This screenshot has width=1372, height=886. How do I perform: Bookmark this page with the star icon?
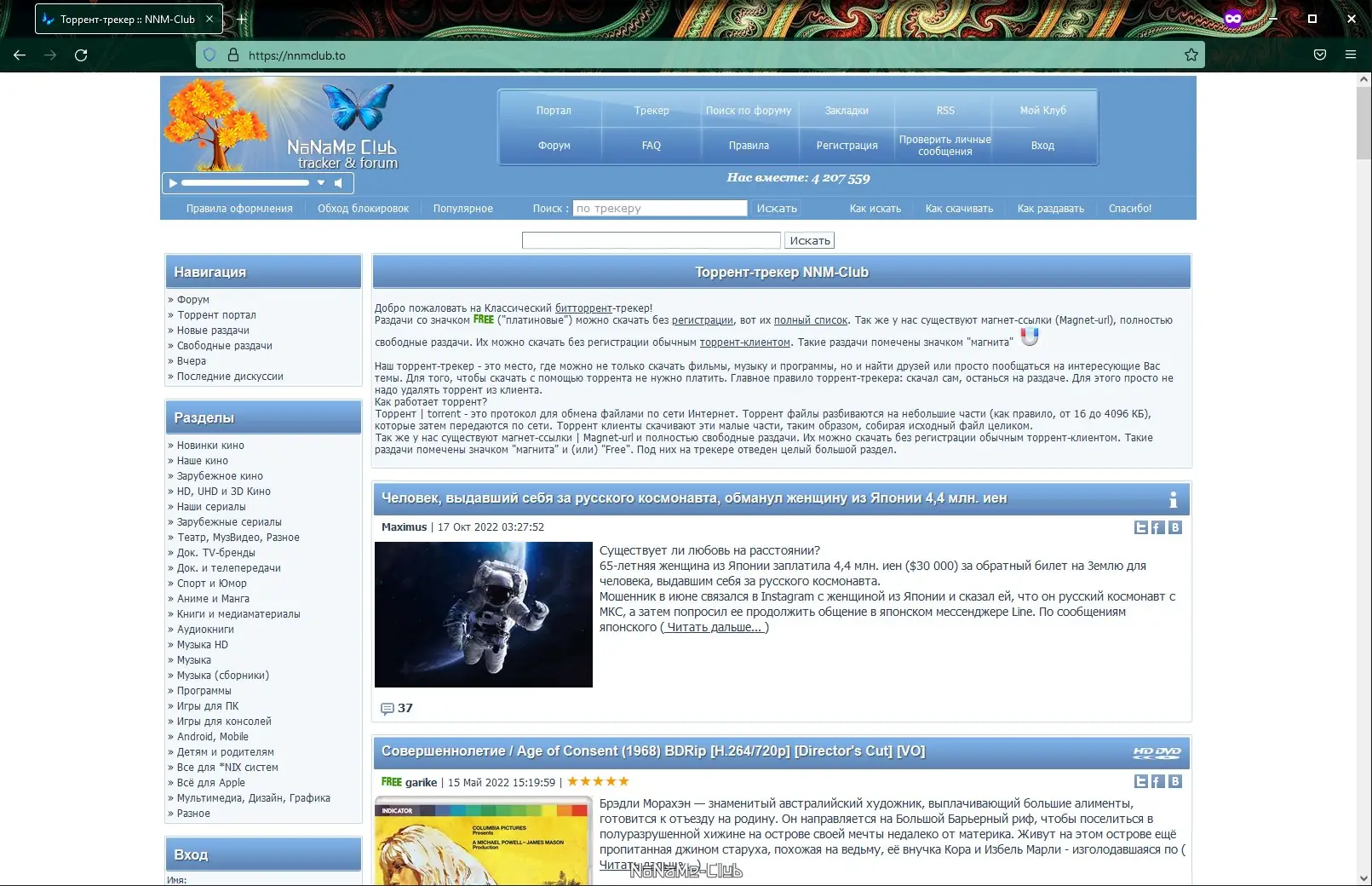(x=1191, y=55)
